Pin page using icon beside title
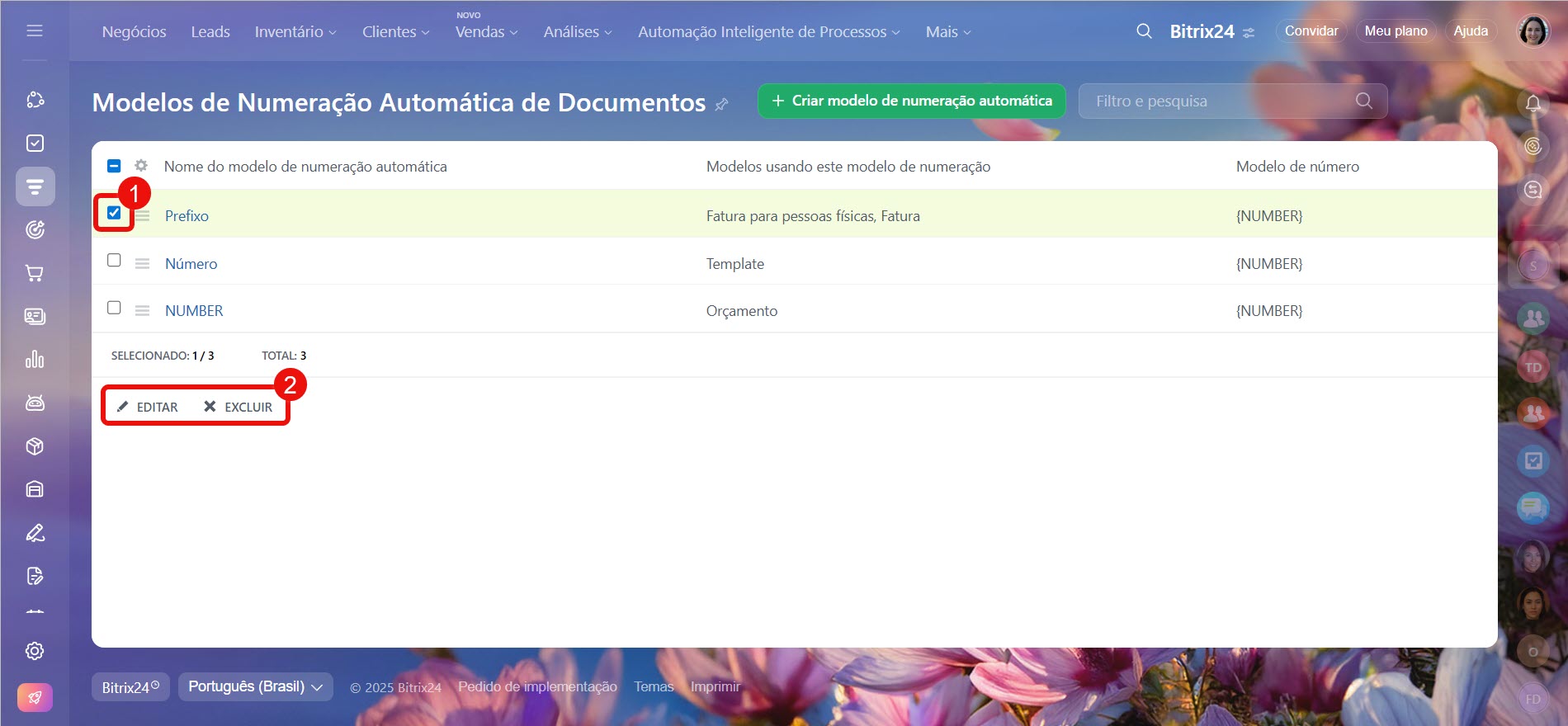Image resolution: width=1568 pixels, height=726 pixels. (x=721, y=104)
